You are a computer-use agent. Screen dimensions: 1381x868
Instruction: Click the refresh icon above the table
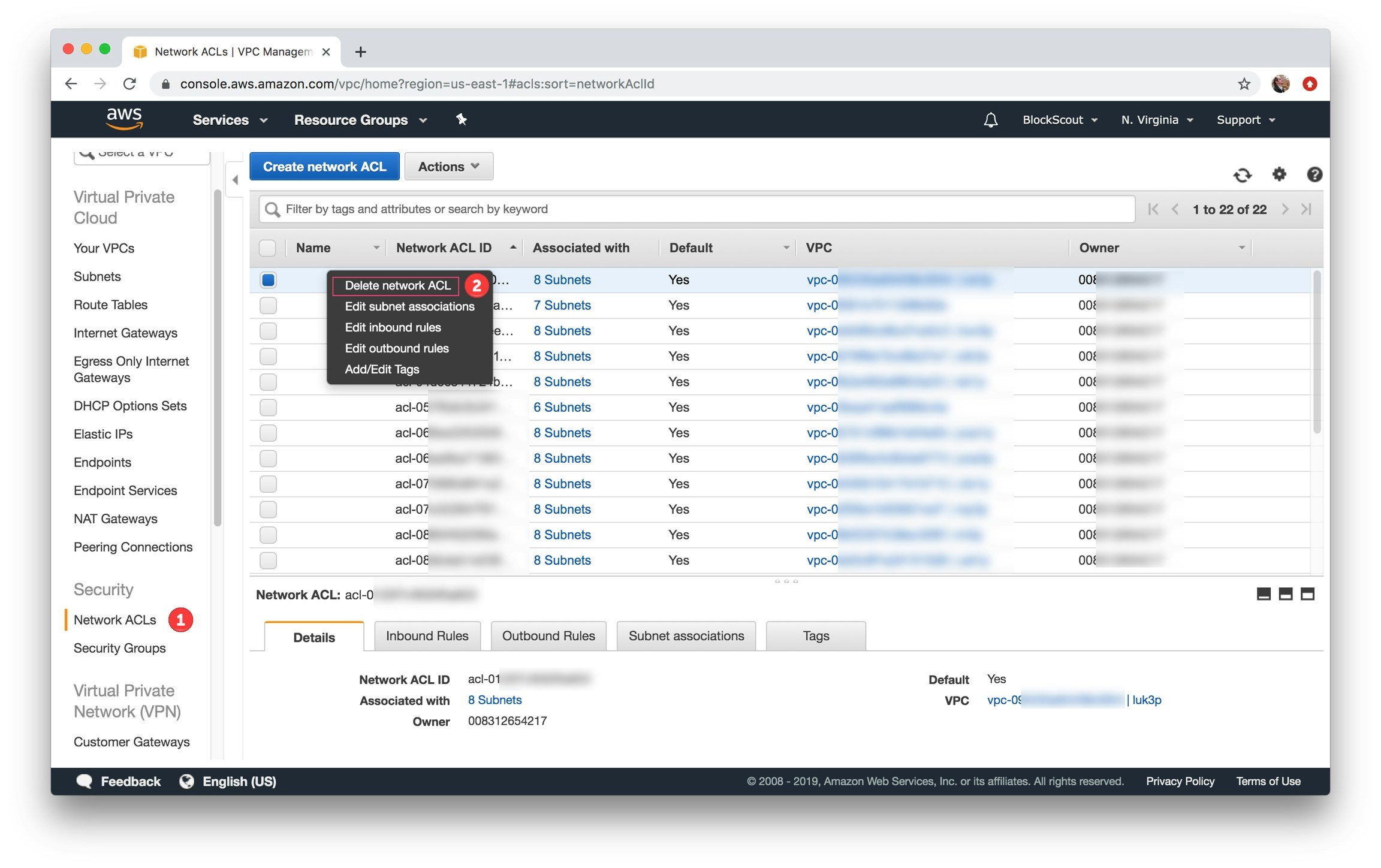point(1242,174)
